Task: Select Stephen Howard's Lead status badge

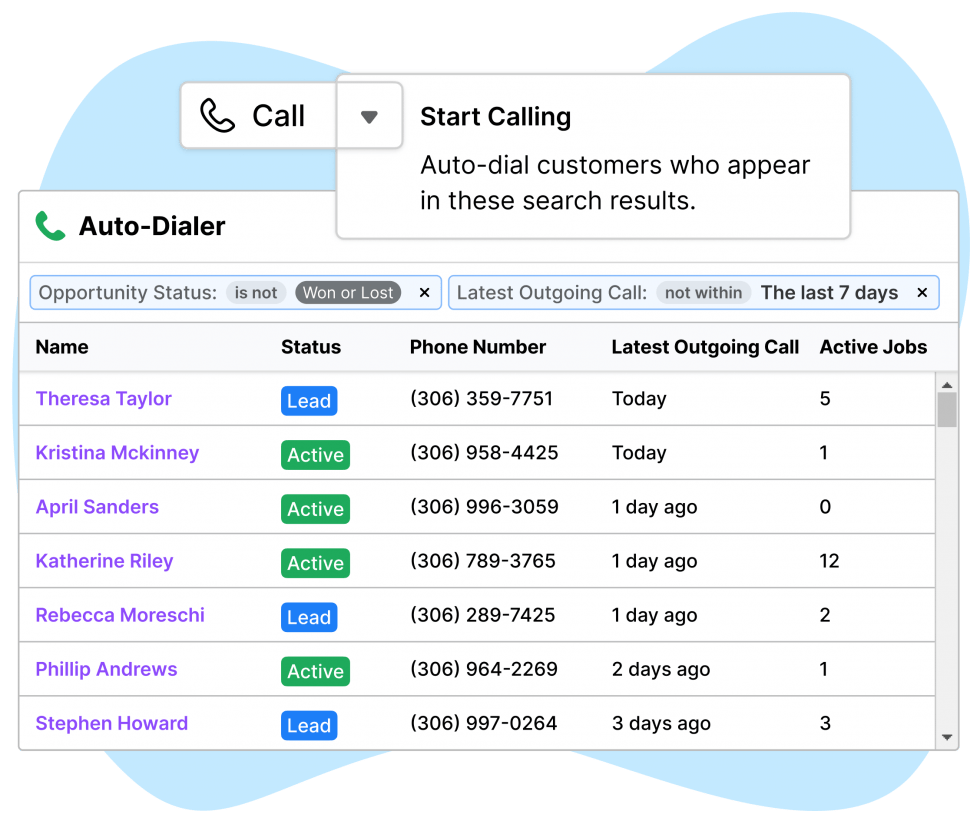Action: pos(309,725)
